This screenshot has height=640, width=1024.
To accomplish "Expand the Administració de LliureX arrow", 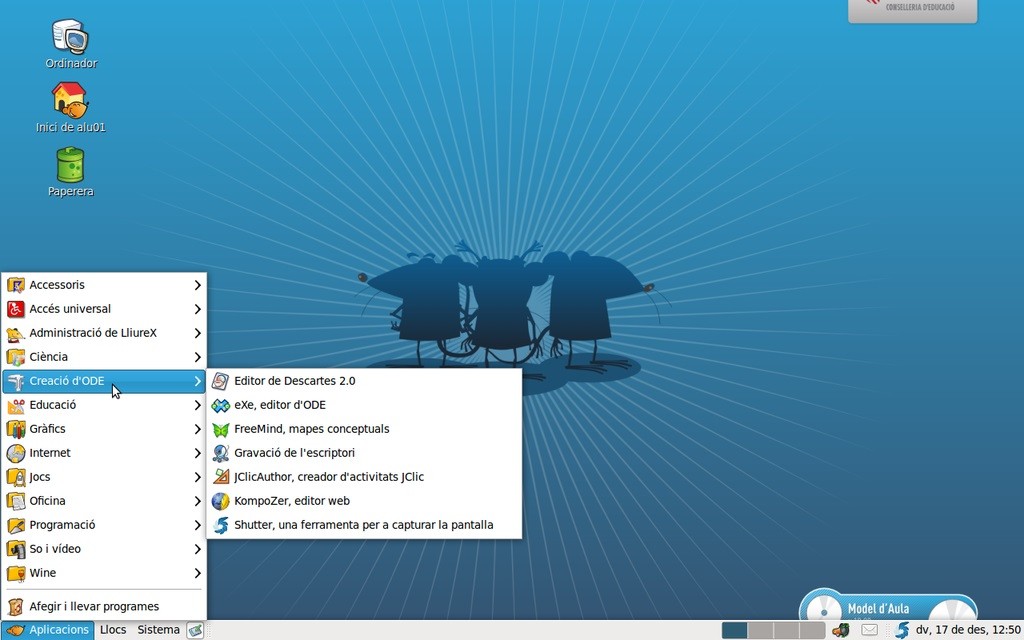I will point(197,333).
